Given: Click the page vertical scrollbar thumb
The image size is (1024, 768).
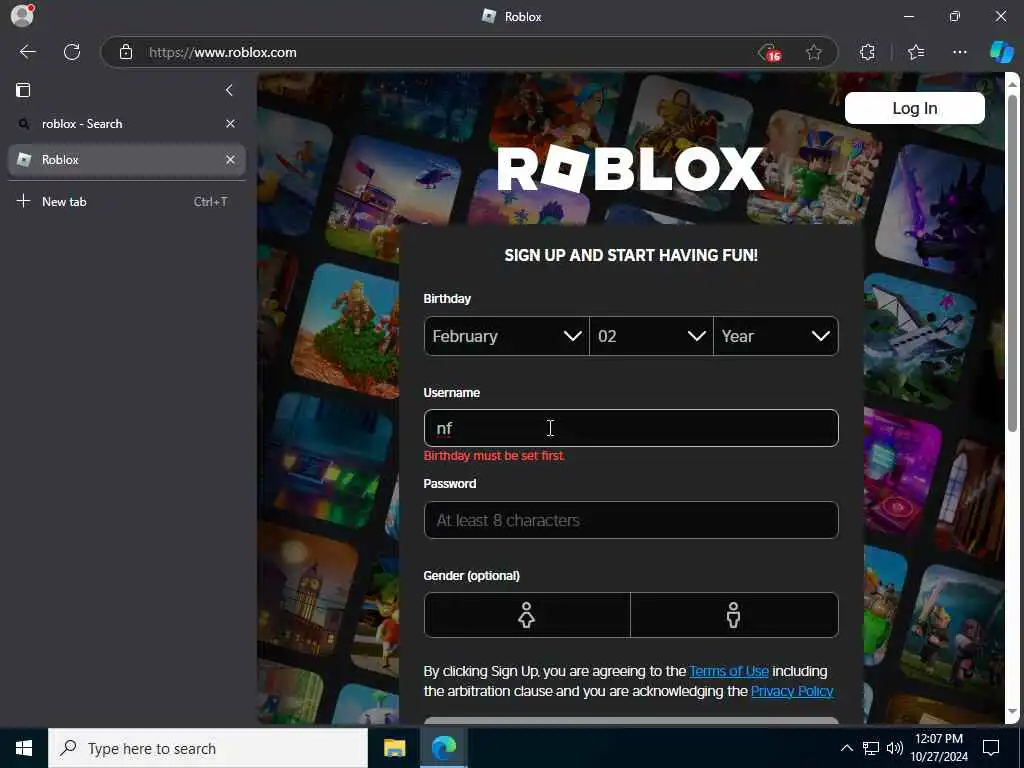Looking at the screenshot, I should (1012, 261).
